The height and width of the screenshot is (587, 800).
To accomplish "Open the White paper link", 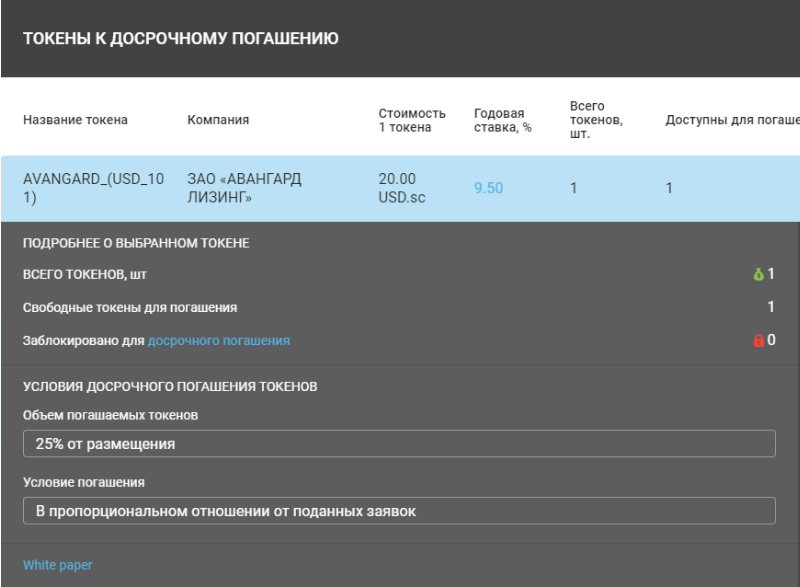I will click(x=58, y=565).
